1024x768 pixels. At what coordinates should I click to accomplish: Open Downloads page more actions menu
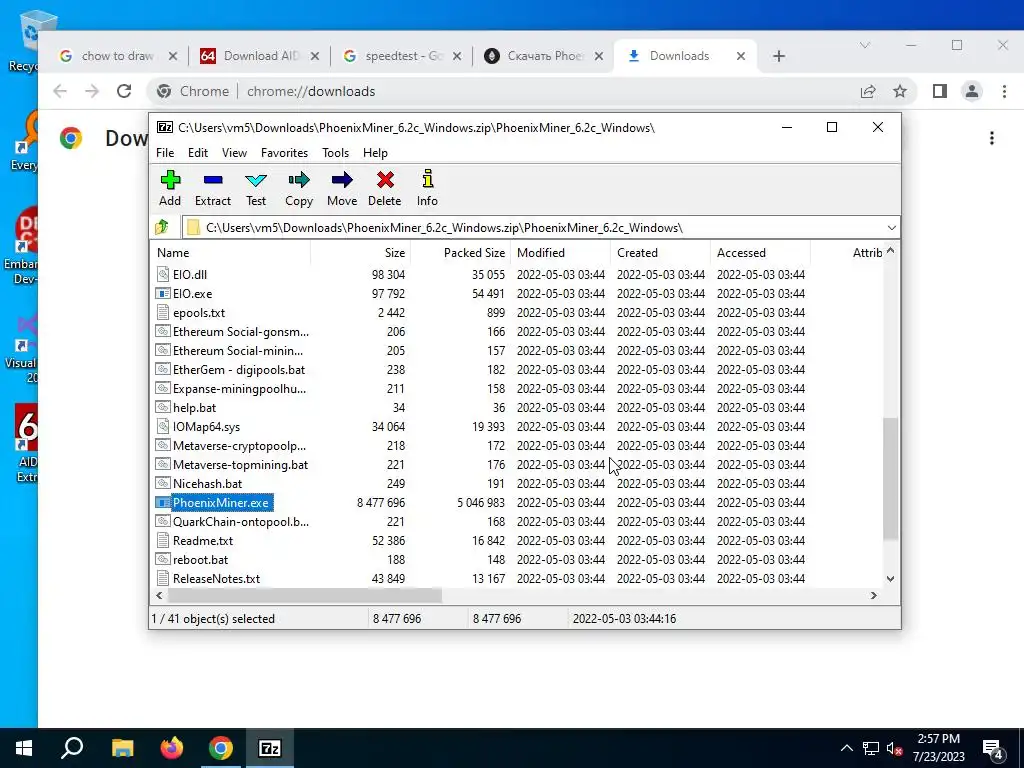991,138
